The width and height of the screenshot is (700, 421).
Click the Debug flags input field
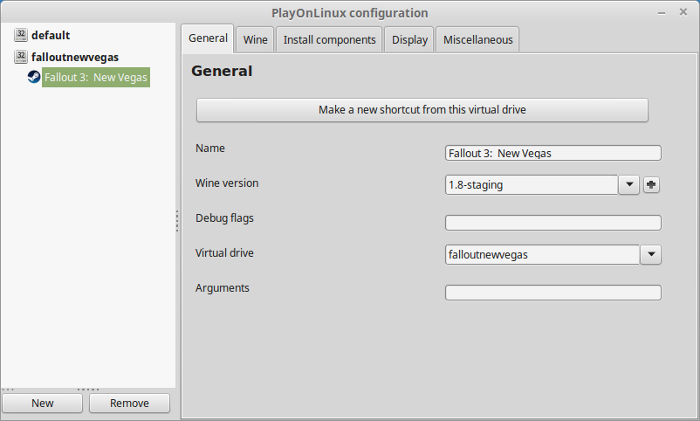pyautogui.click(x=553, y=223)
